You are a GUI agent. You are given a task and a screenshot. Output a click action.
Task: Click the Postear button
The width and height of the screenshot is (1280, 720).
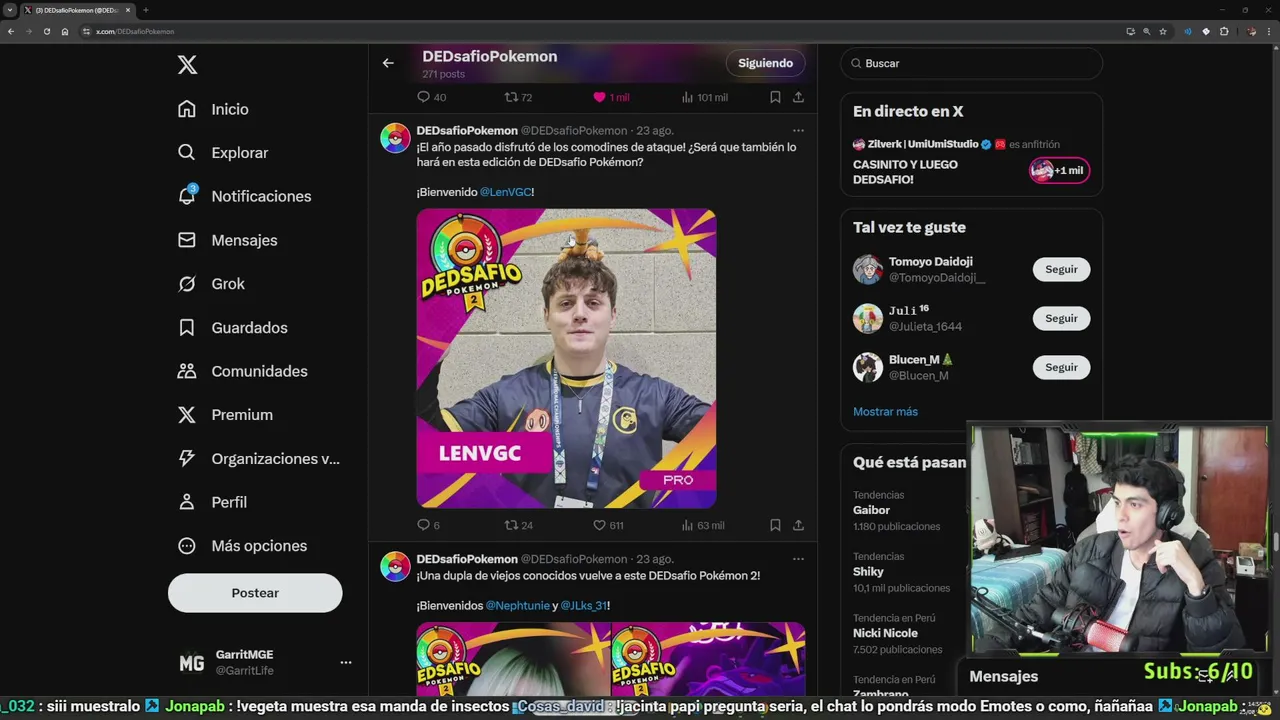click(255, 593)
